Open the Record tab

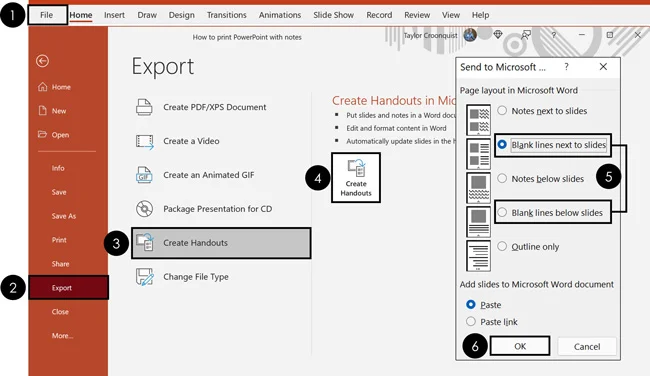379,15
